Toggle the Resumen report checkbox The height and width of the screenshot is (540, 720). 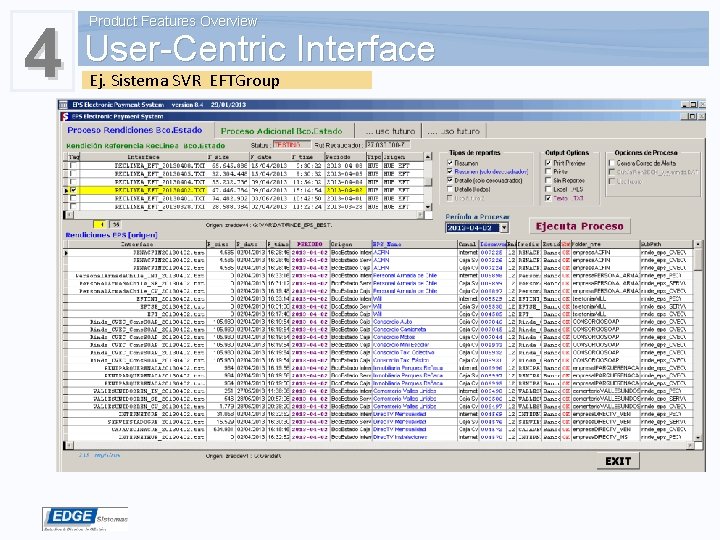coord(450,163)
